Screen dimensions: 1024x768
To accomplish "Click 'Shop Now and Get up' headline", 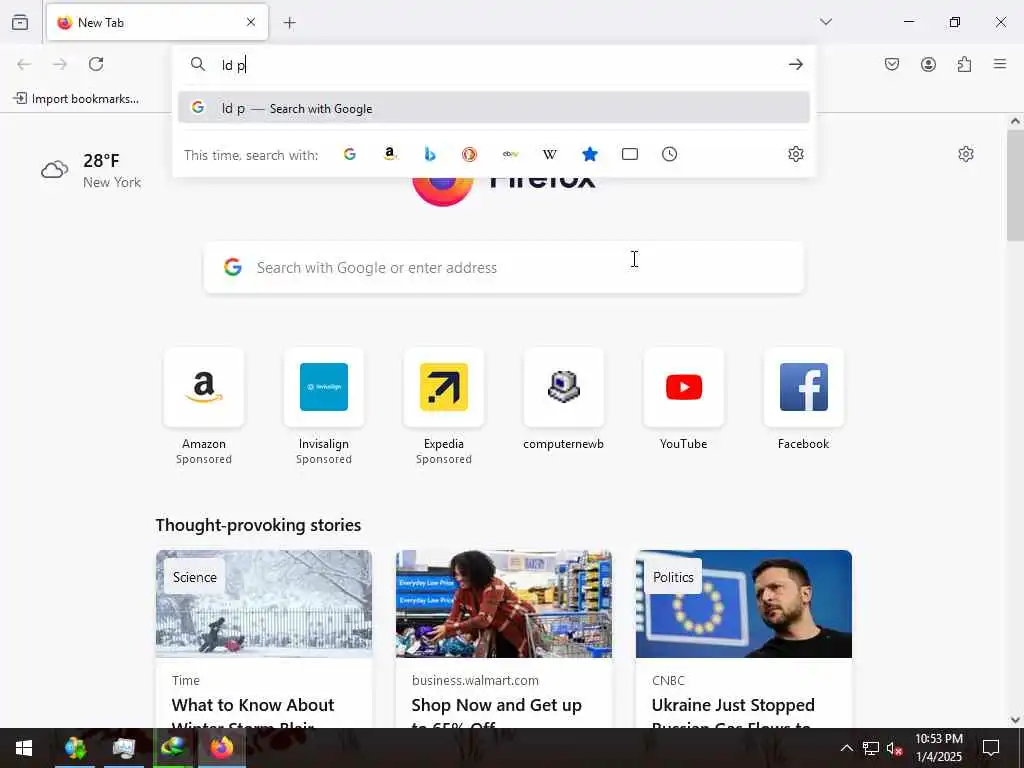I will [496, 705].
